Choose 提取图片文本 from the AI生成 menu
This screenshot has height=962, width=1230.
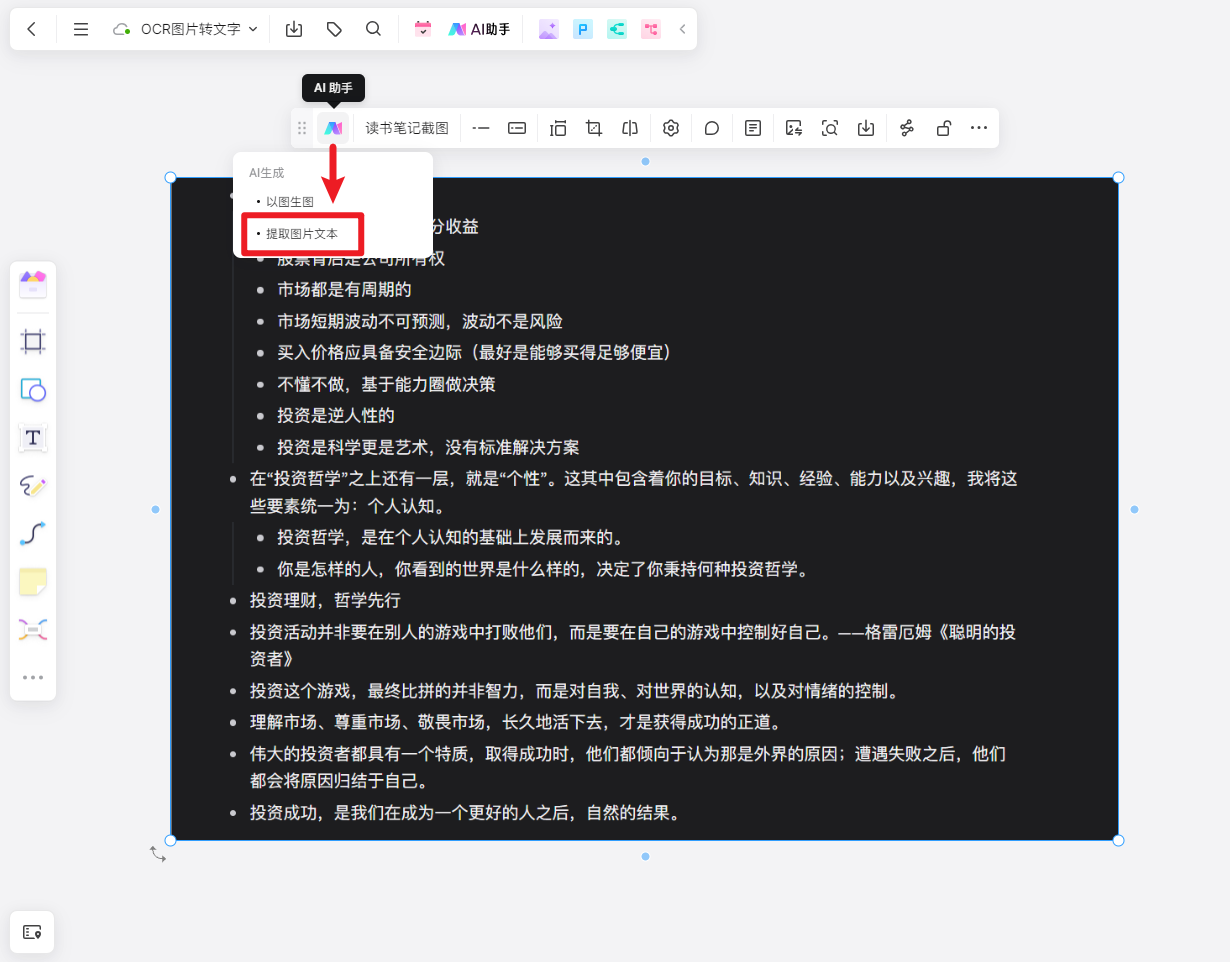pos(302,233)
